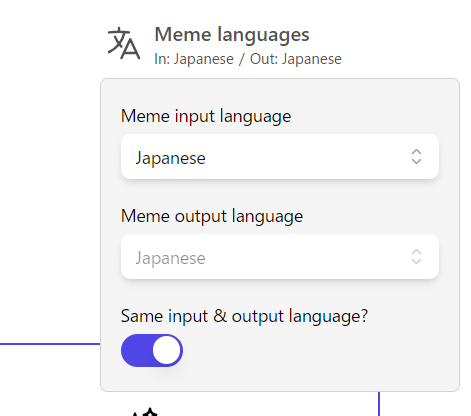Click the horizontal blue connector line at left
The image size is (471, 416).
(50, 344)
